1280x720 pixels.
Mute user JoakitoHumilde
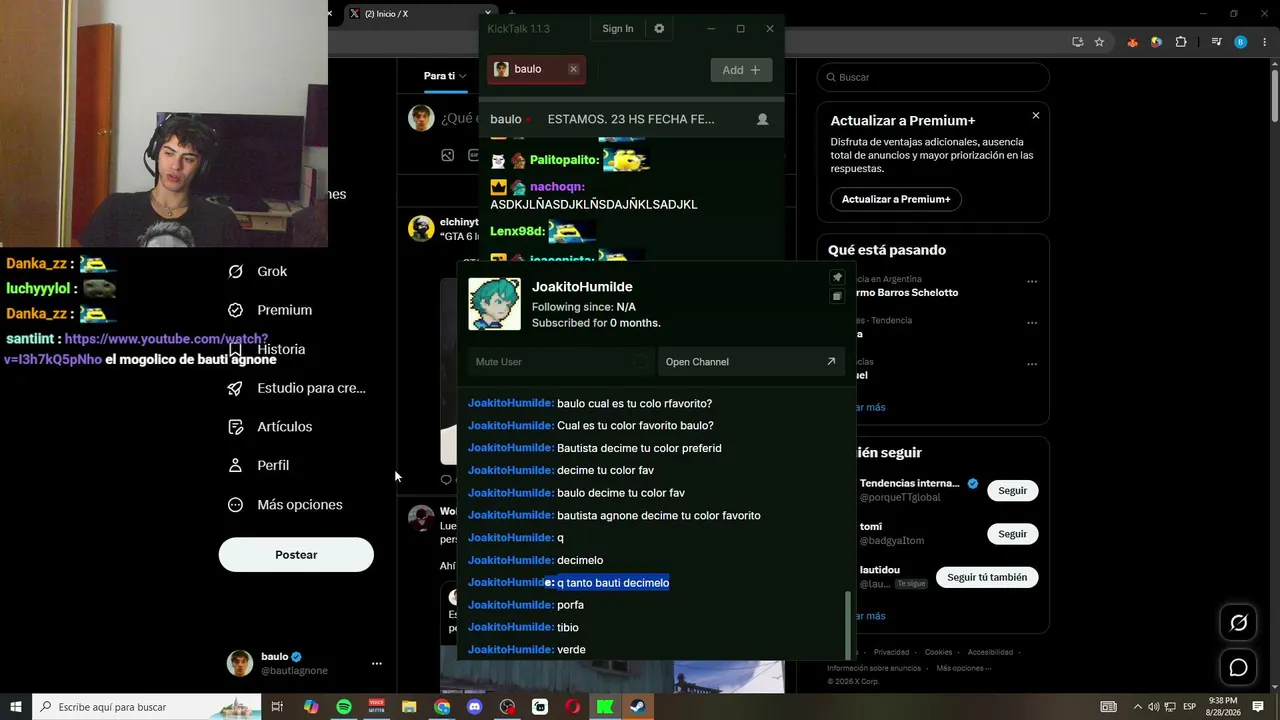[x=561, y=362]
